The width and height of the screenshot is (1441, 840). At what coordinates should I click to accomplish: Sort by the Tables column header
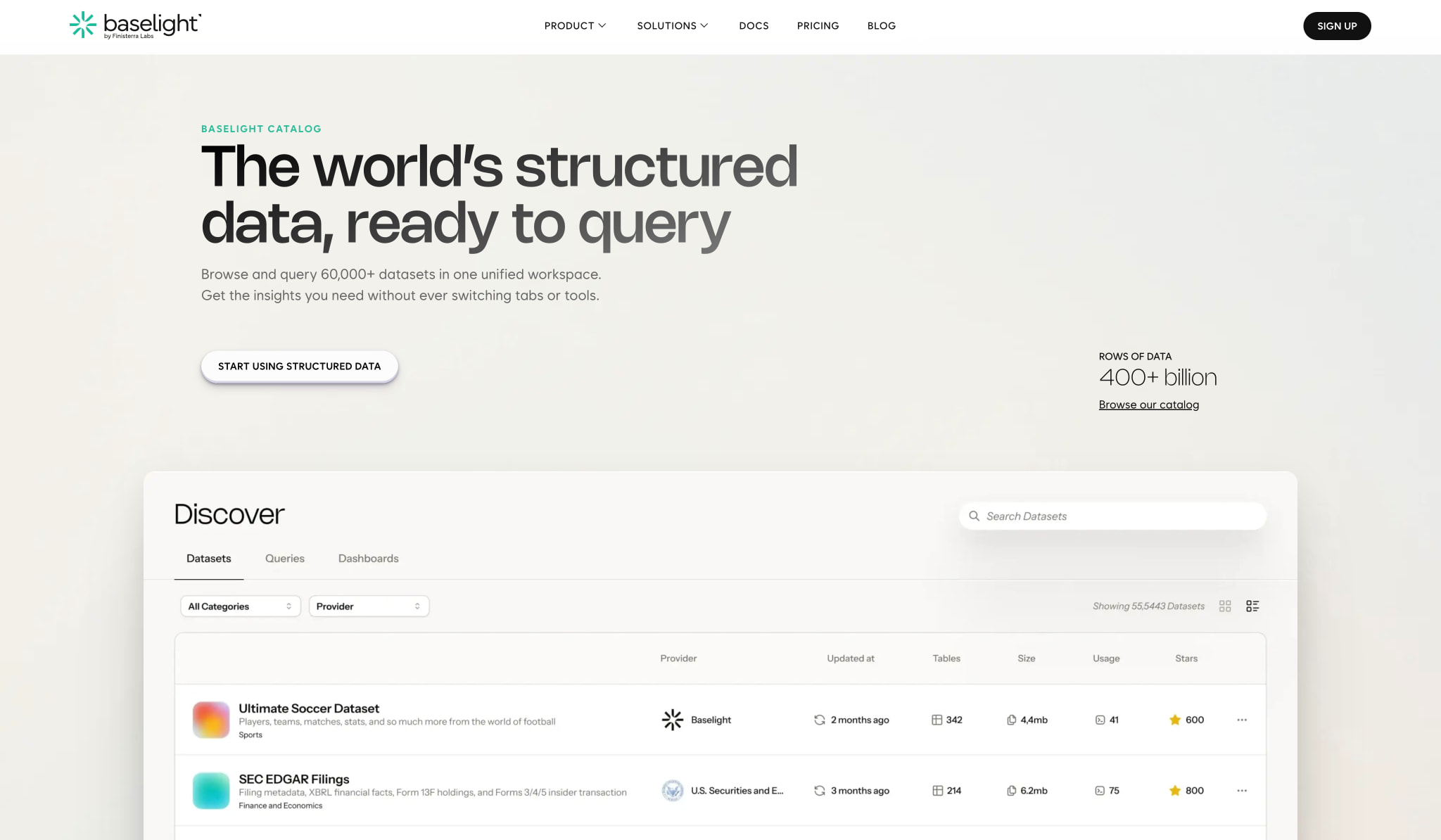coord(946,658)
